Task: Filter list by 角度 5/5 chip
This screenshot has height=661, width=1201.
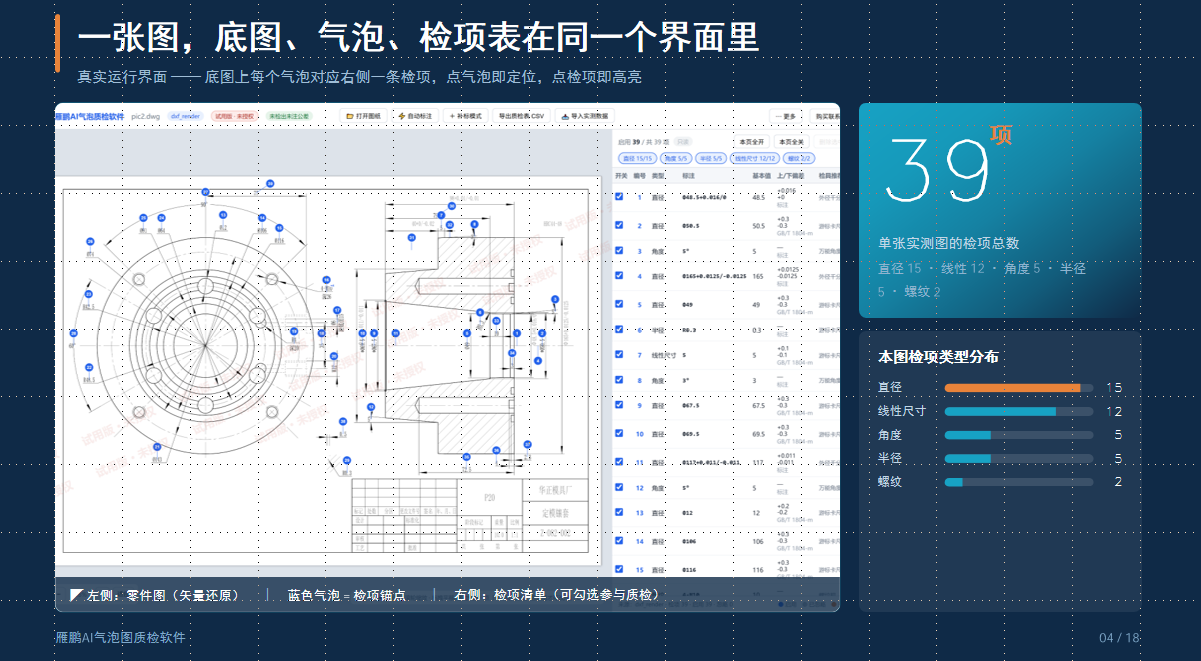Action: (x=676, y=158)
